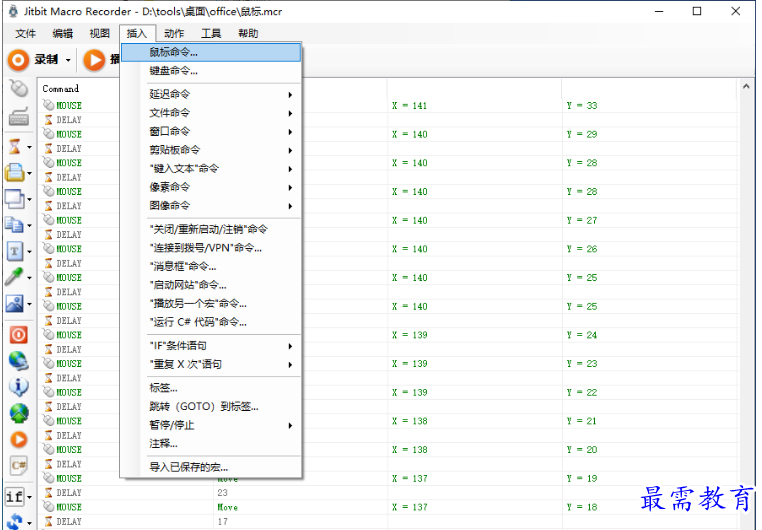
Task: Open dropdown arrow beside hourglass delay icon
Action: point(29,147)
